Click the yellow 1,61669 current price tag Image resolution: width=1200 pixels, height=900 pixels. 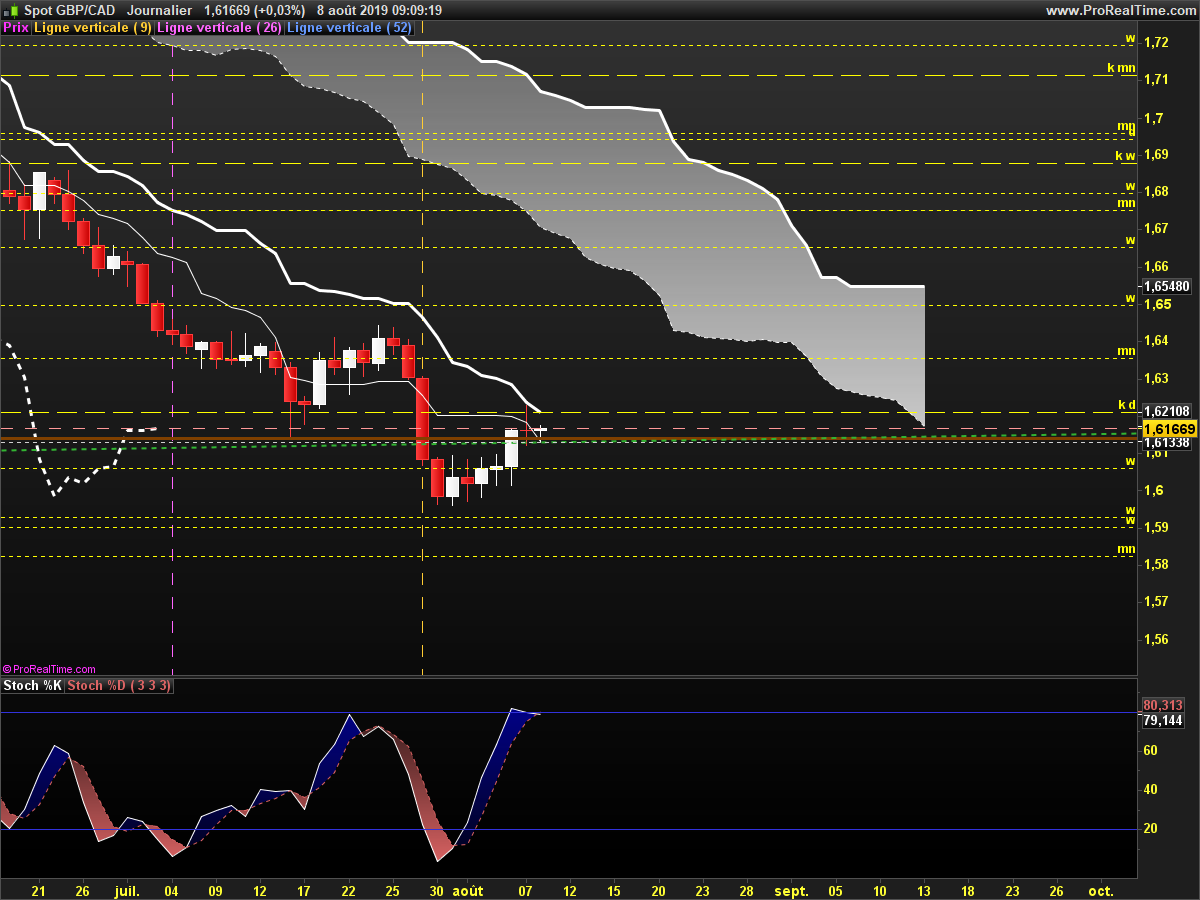(x=1170, y=428)
